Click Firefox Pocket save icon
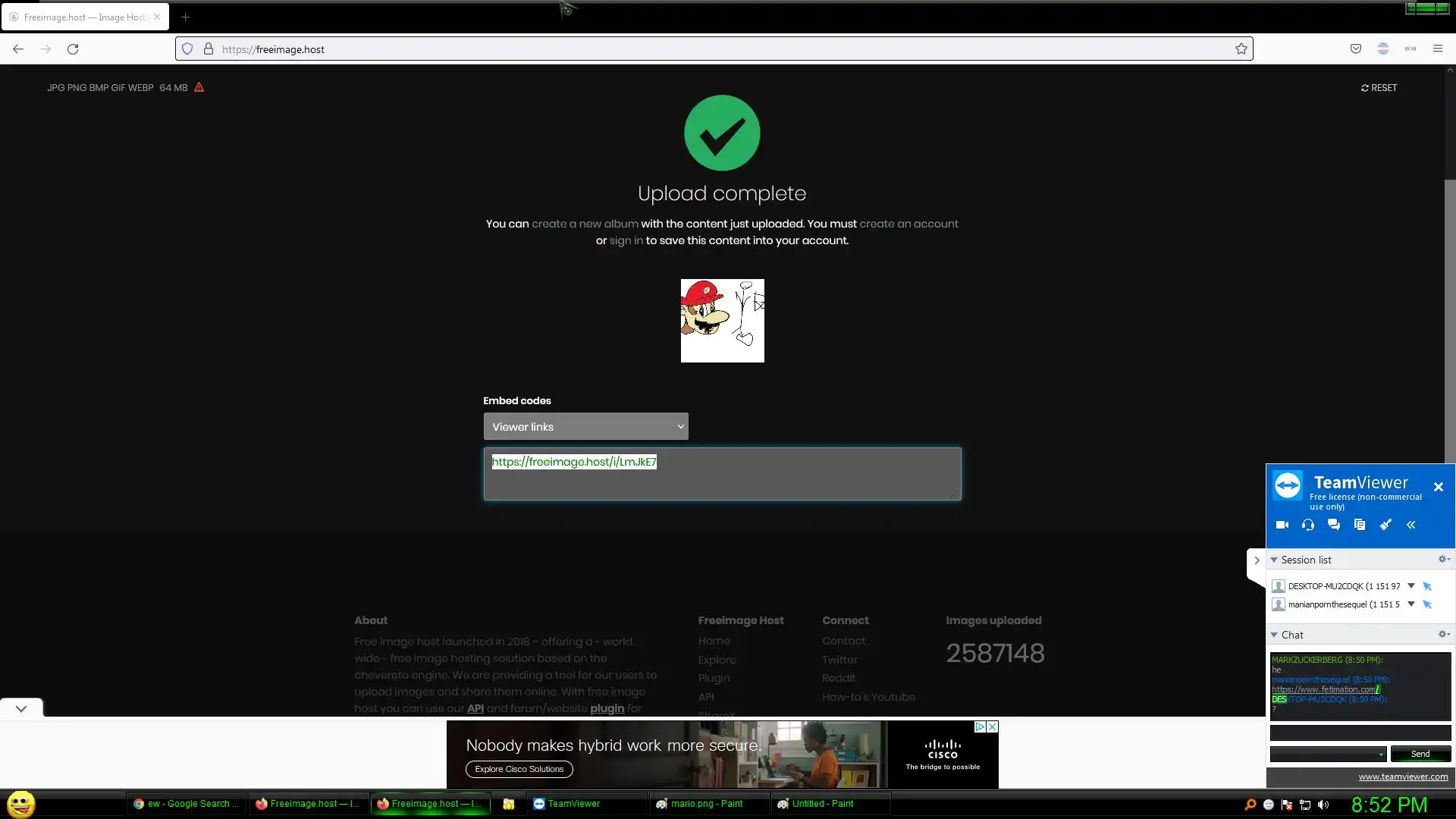This screenshot has width=1456, height=819. tap(1356, 49)
